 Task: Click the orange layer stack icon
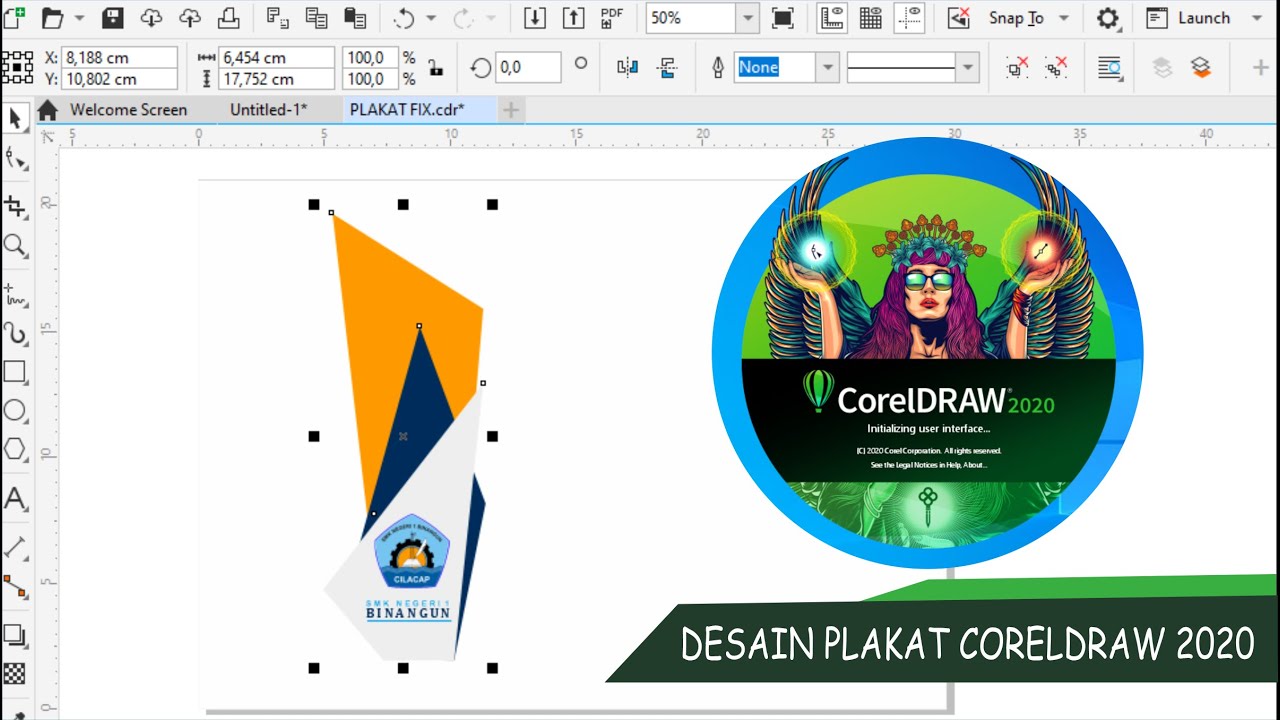(1201, 68)
